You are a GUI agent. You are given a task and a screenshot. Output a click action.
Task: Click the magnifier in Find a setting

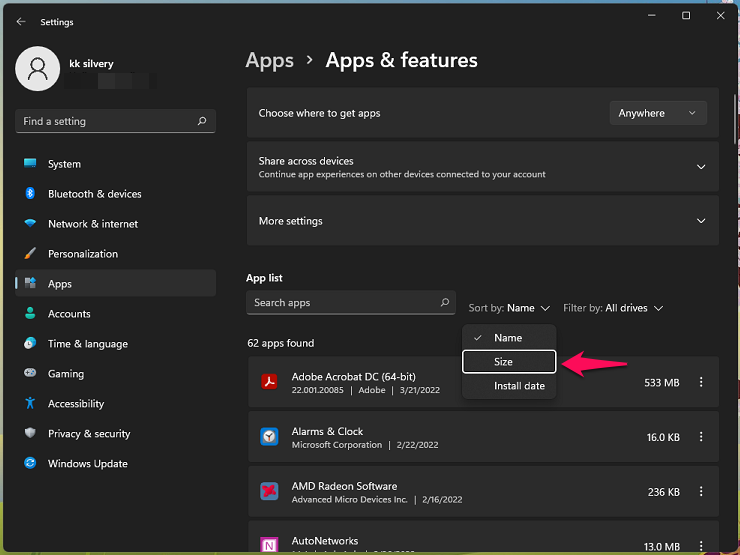[202, 121]
